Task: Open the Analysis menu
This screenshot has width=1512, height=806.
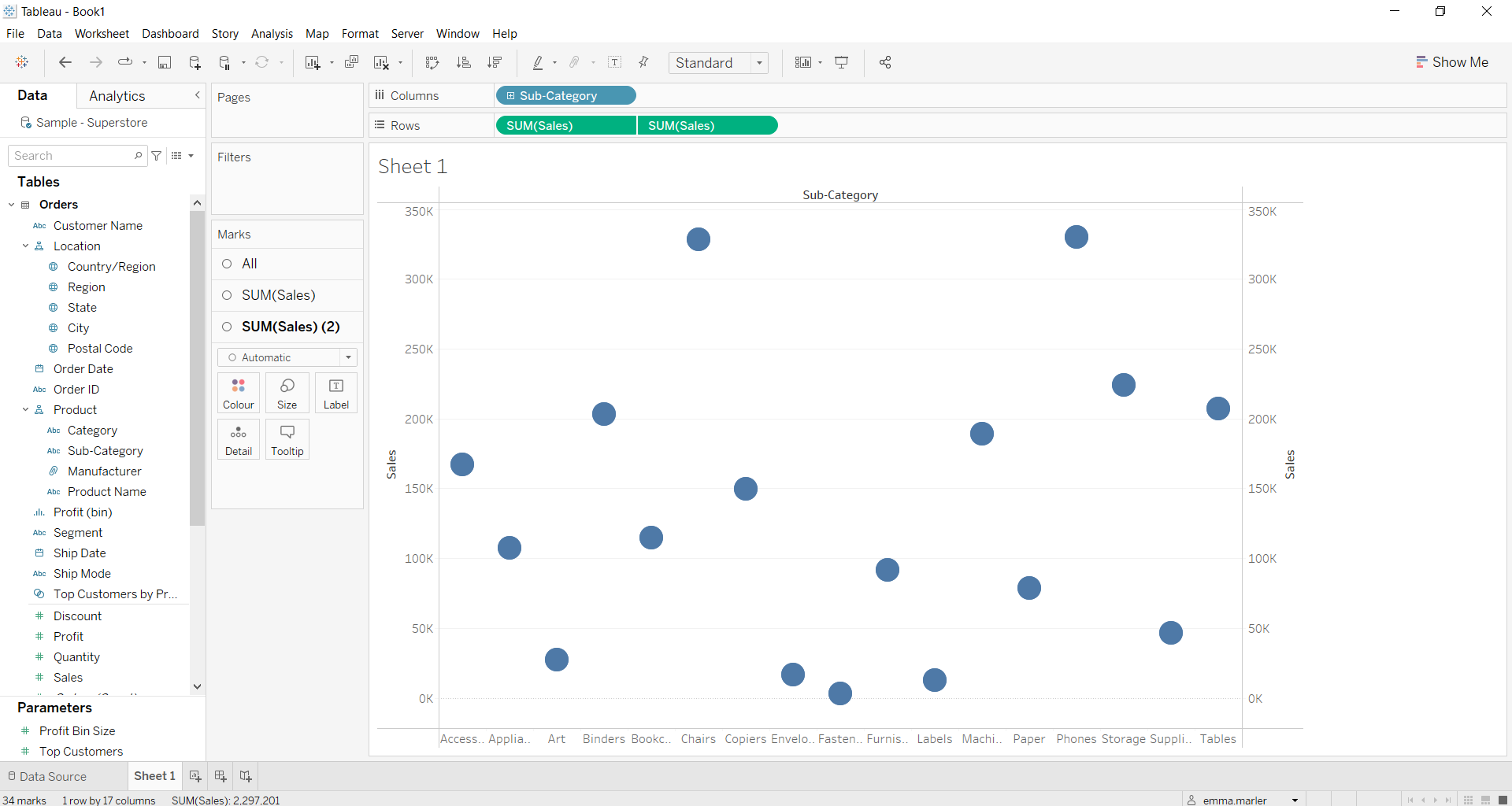Action: click(272, 34)
